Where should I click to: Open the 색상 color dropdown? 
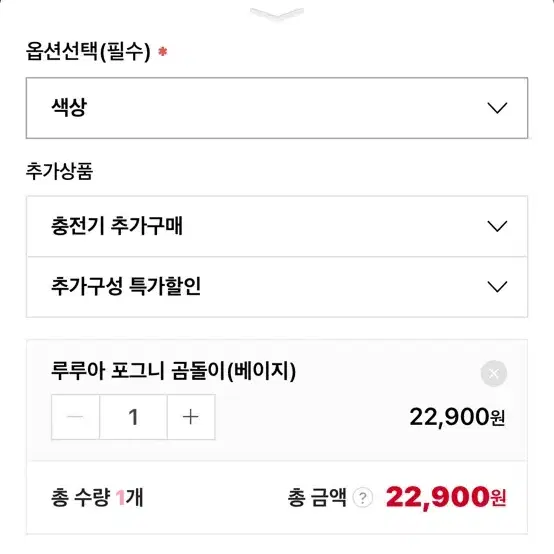click(x=277, y=108)
